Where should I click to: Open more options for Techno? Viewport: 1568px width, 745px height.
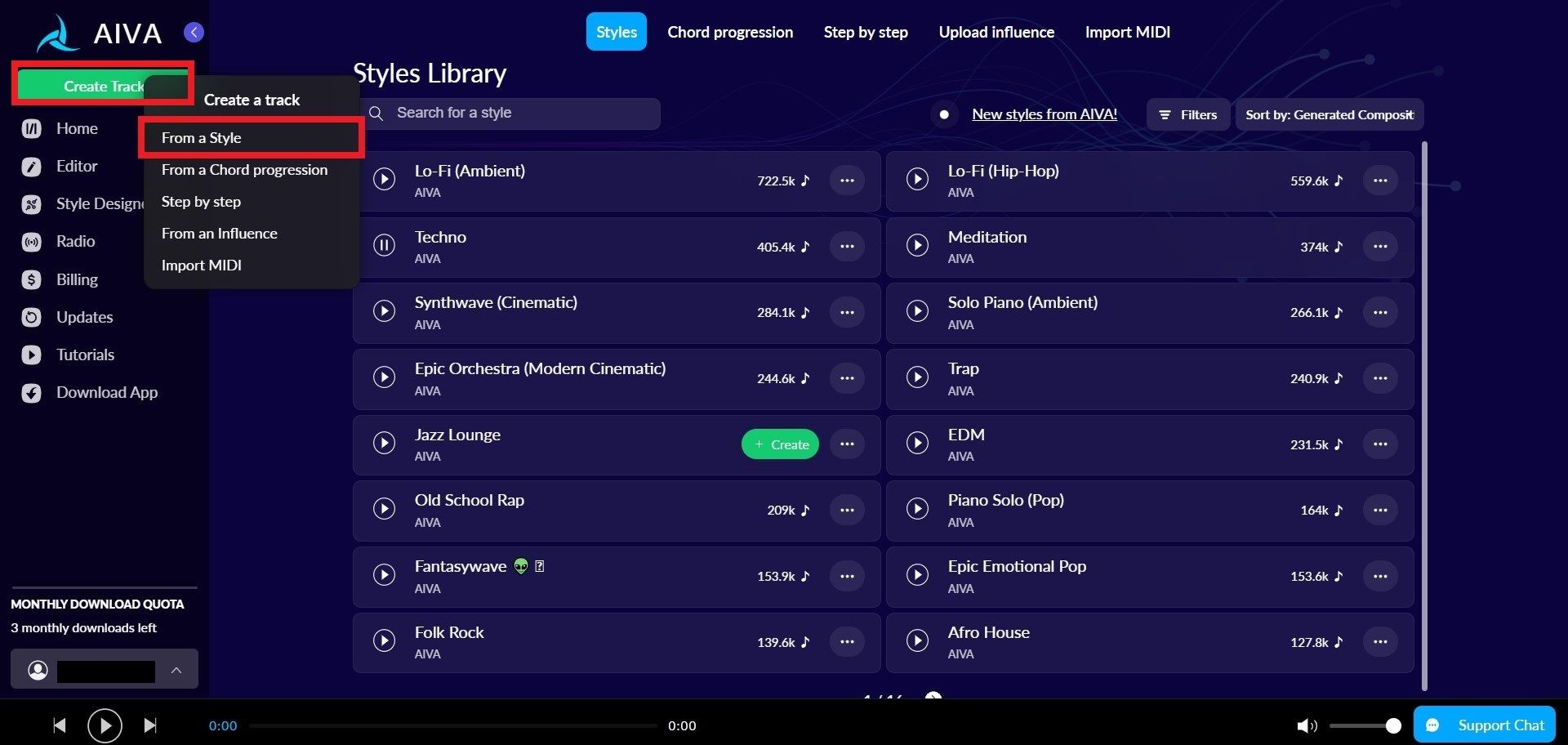pyautogui.click(x=847, y=246)
